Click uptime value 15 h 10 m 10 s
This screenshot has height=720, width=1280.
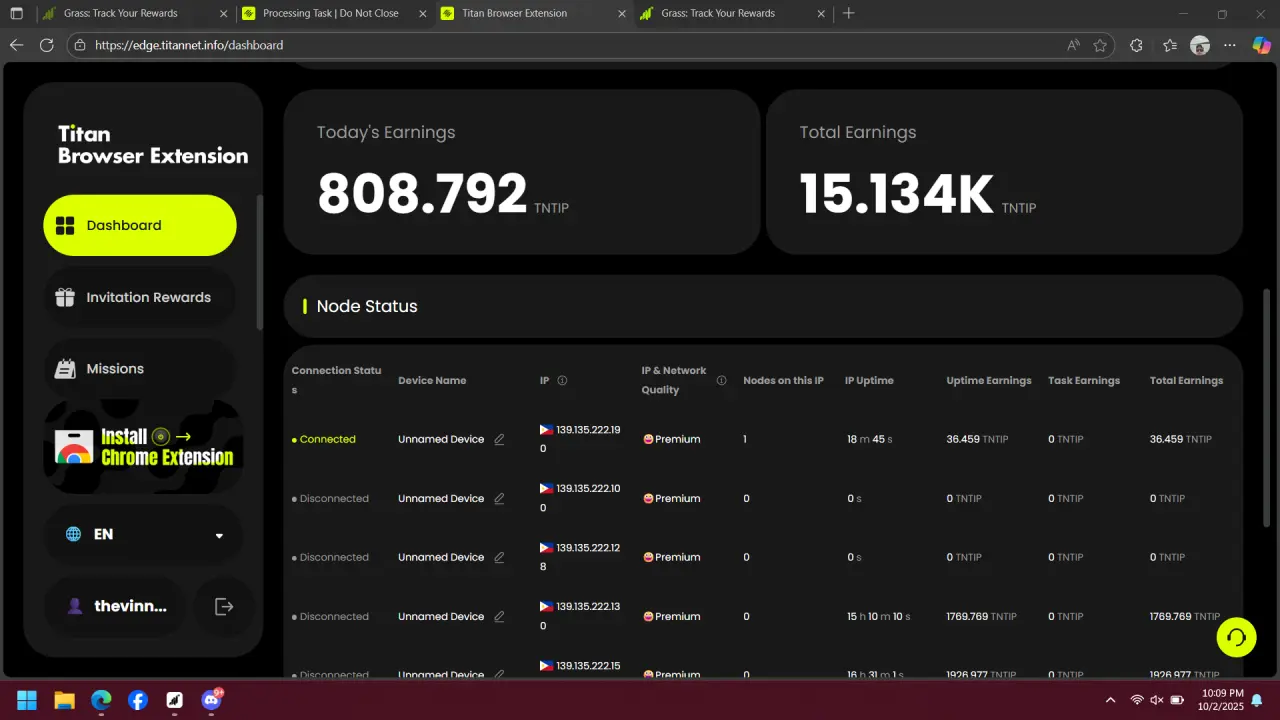[x=879, y=616]
